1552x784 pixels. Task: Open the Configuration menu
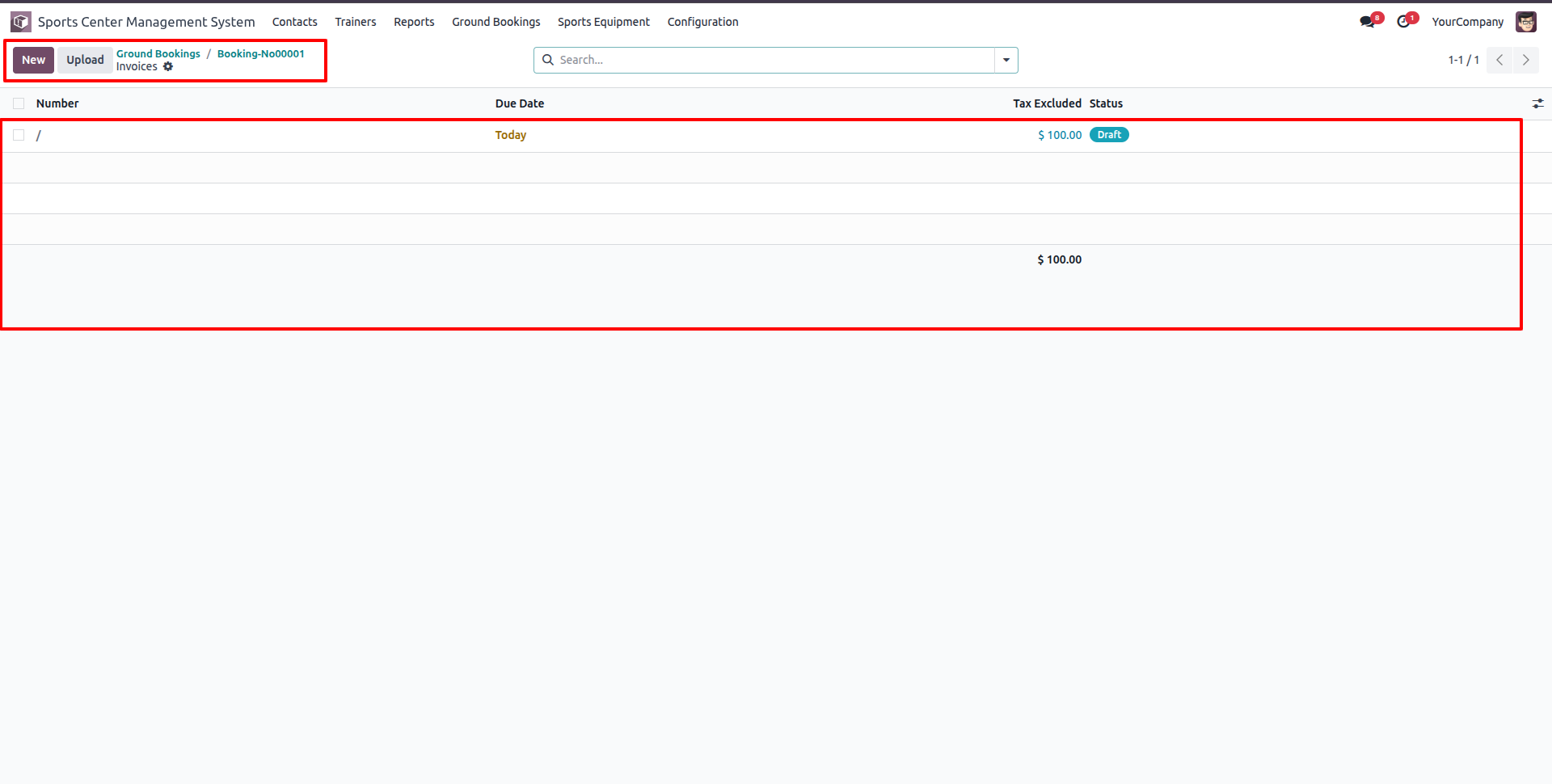click(703, 22)
